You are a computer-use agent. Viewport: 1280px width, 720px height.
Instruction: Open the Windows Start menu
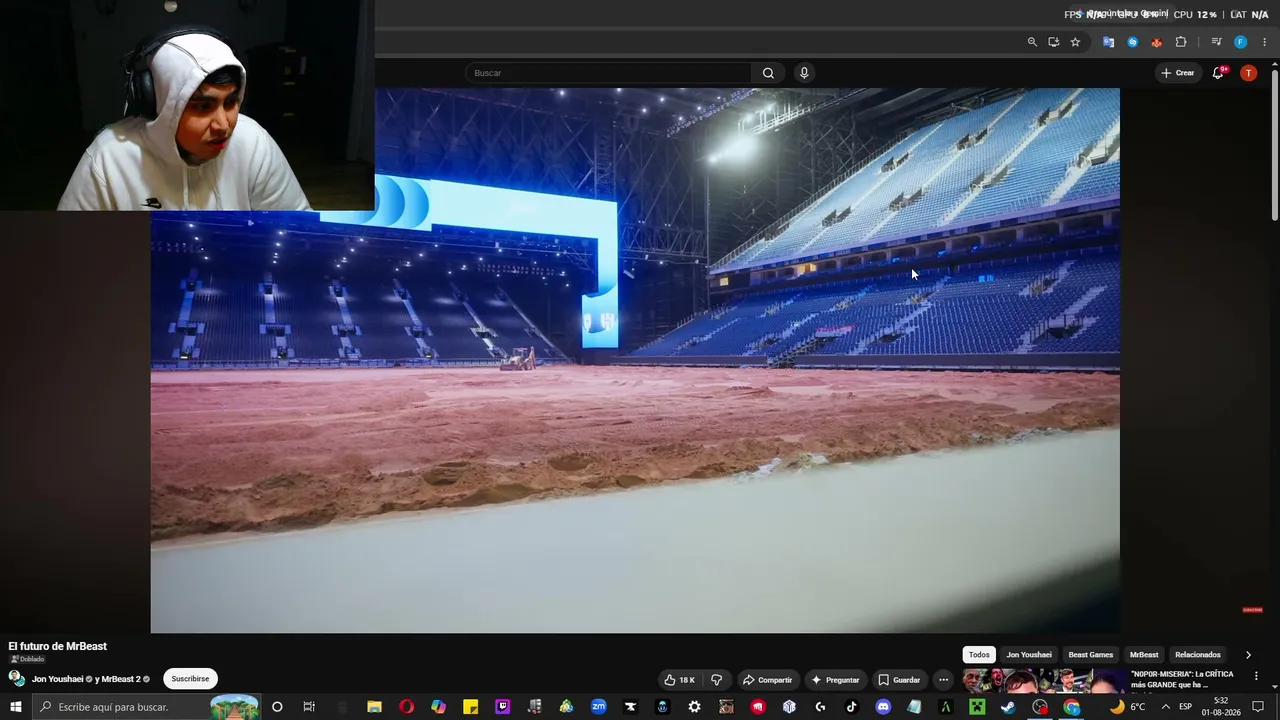15,707
